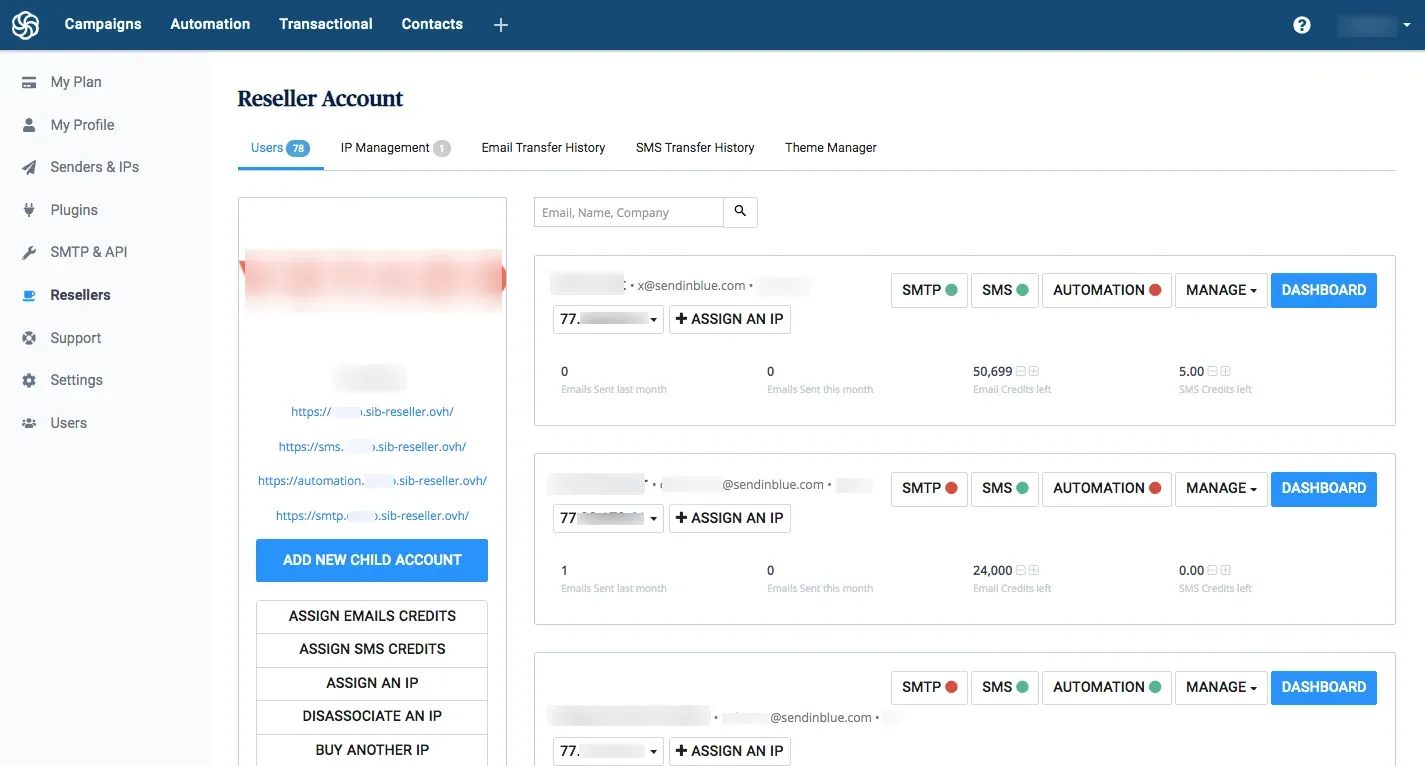Click the plus icon in top navigation

tap(501, 25)
